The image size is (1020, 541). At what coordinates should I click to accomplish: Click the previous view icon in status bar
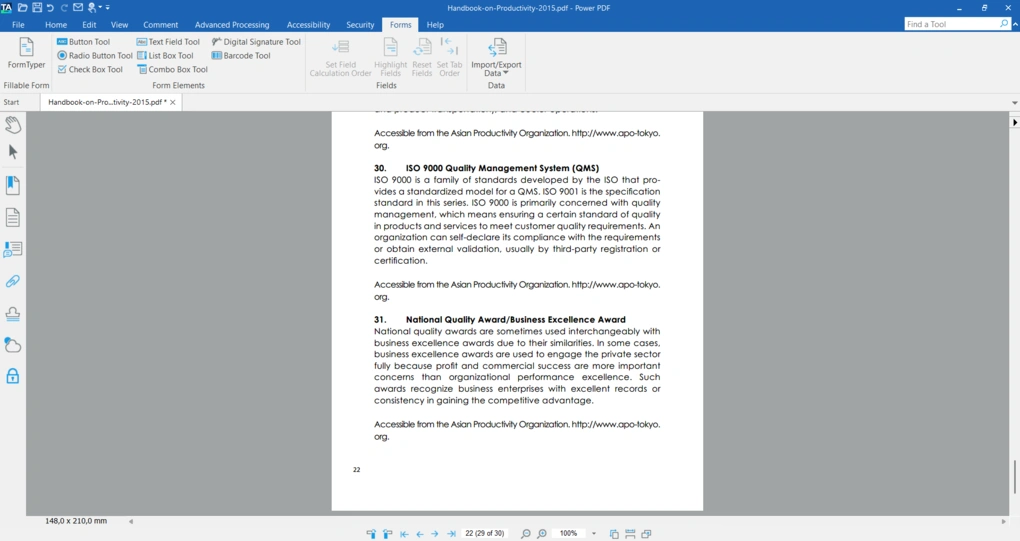click(x=371, y=534)
